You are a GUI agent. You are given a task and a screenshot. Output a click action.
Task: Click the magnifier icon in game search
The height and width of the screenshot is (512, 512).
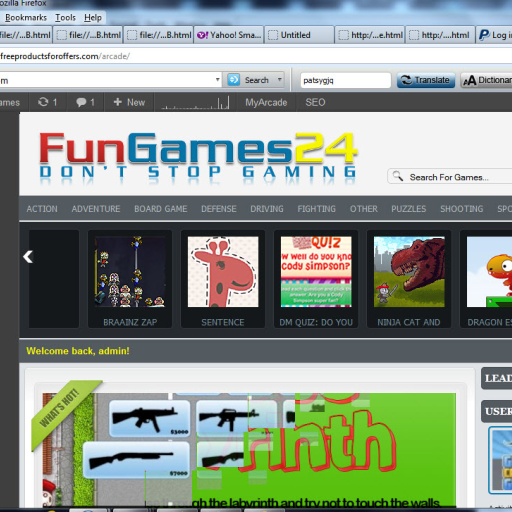coord(398,176)
